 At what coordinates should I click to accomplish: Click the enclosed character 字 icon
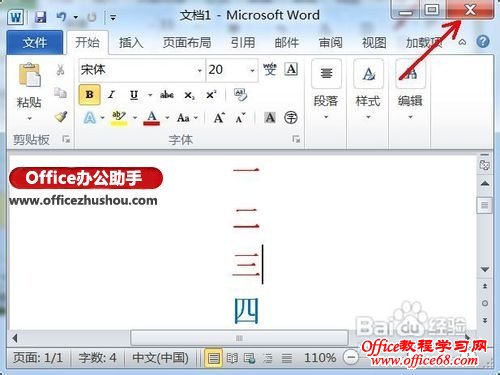tap(291, 117)
